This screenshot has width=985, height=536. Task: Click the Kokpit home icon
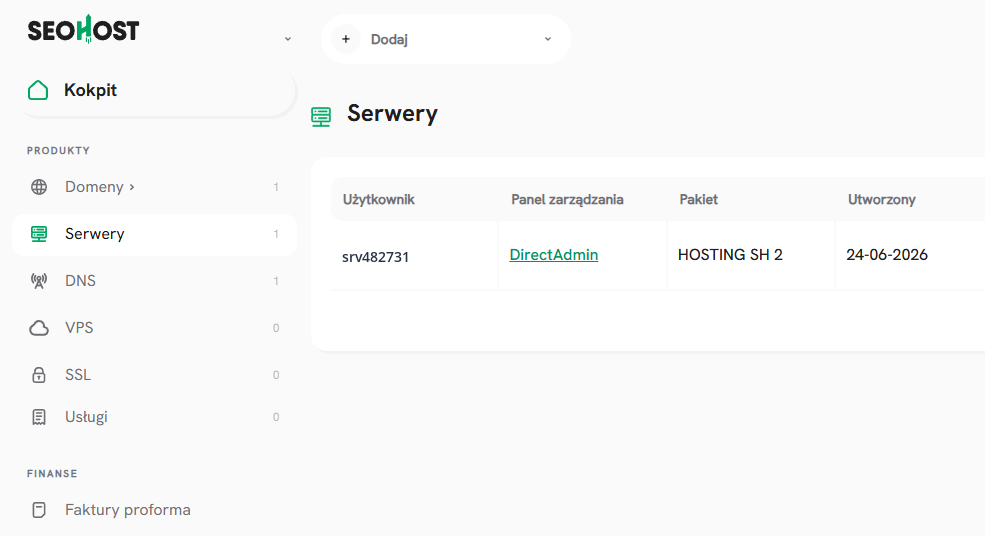[x=38, y=90]
